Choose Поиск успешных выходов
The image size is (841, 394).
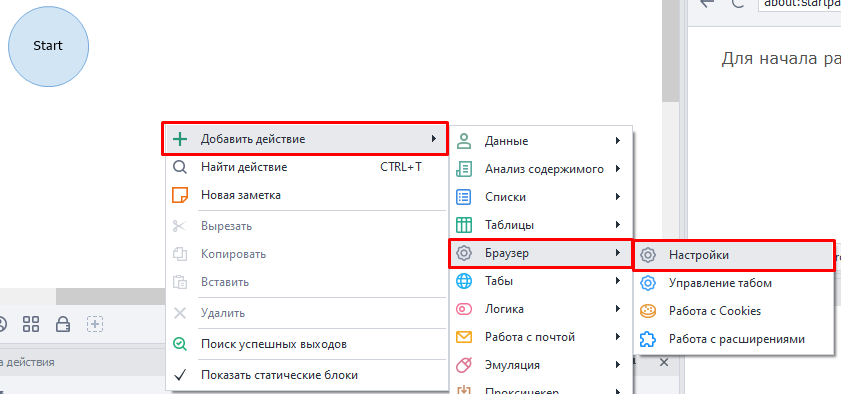306,344
